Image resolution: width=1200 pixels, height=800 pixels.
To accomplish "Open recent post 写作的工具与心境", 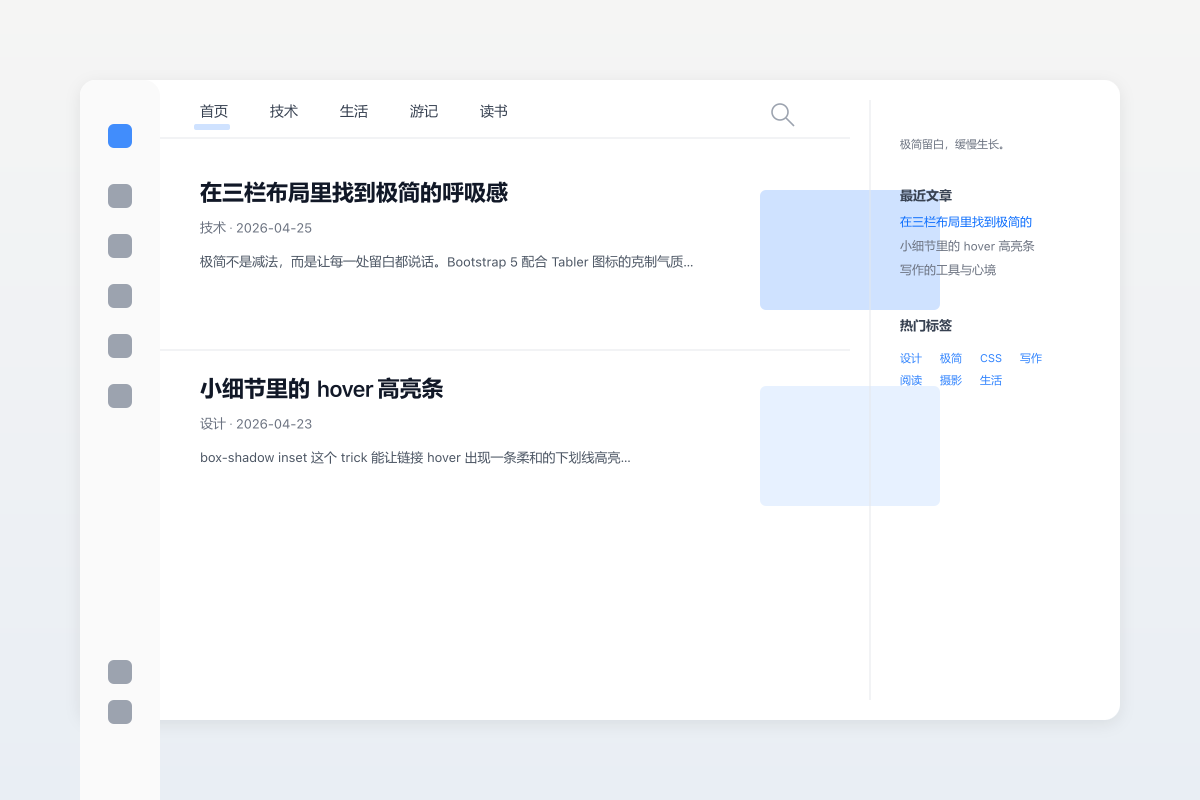I will tap(948, 270).
